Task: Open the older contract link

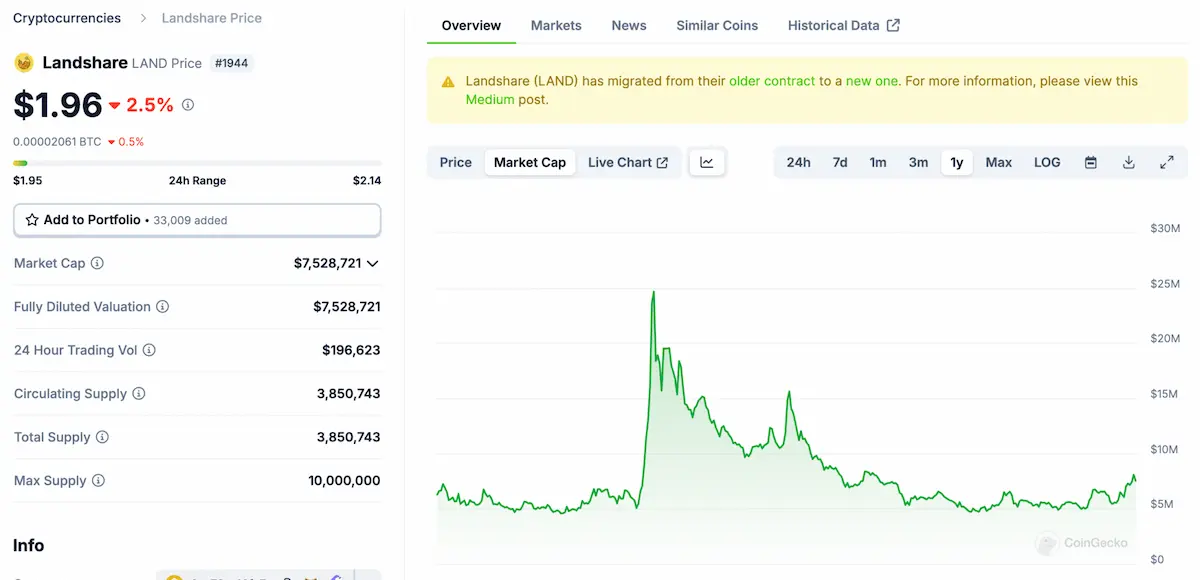Action: pyautogui.click(x=772, y=81)
